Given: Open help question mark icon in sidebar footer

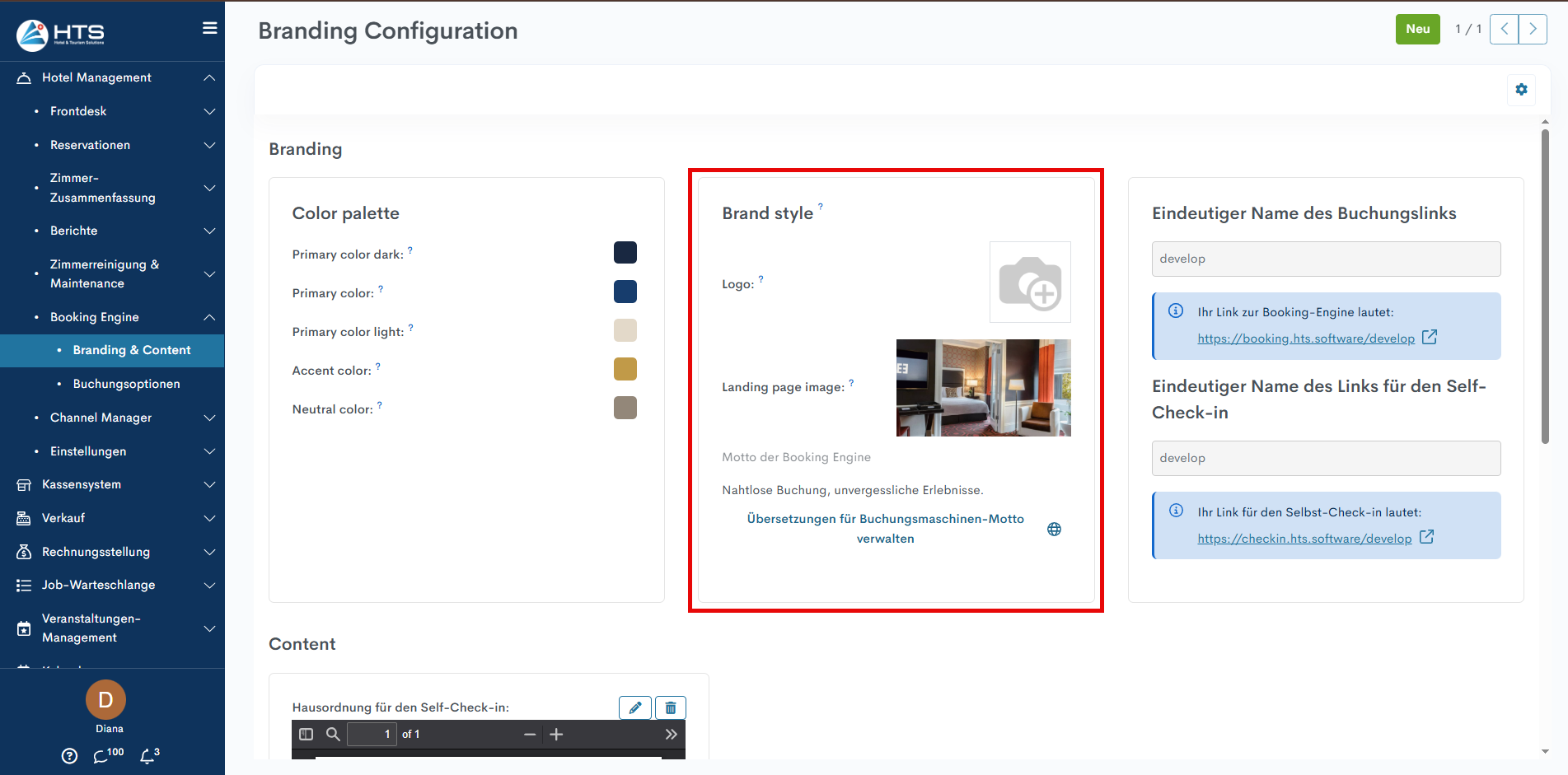Looking at the screenshot, I should 70,756.
